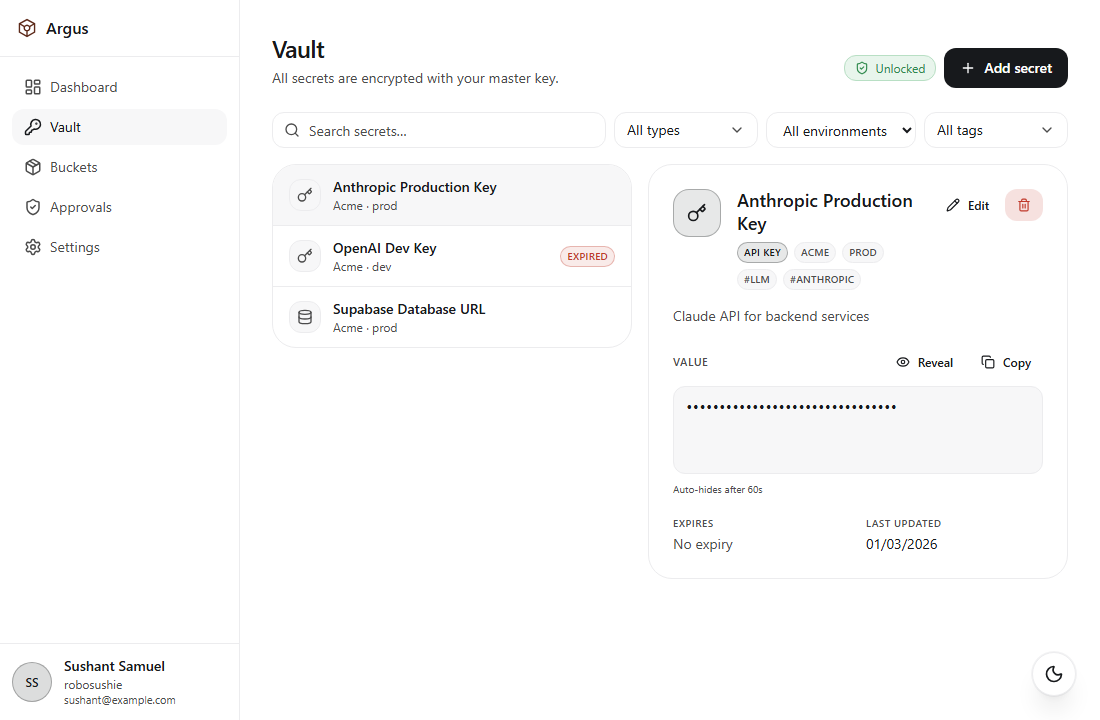The image size is (1100, 720).
Task: Click the #LLM tag chip
Action: (x=756, y=279)
